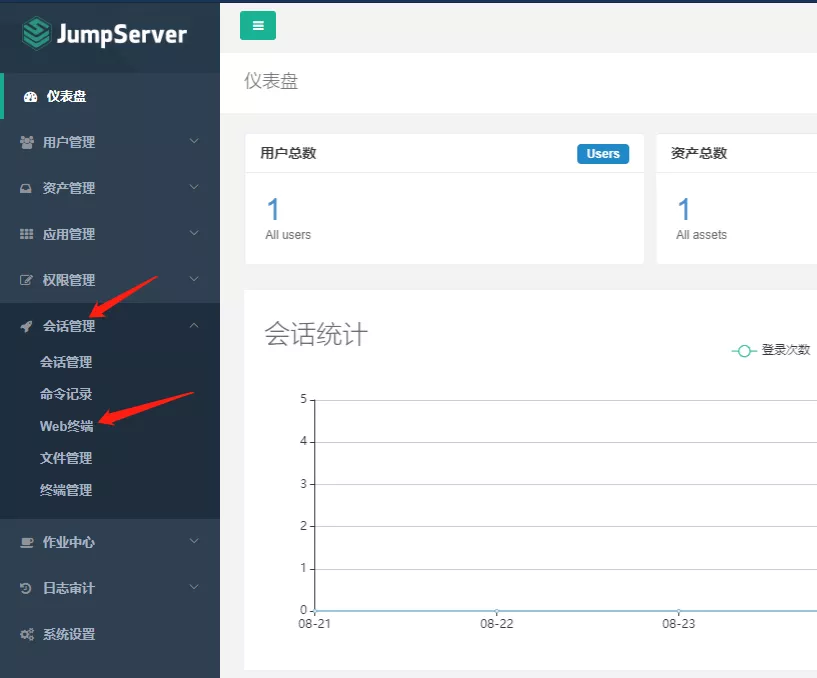Click the dashboard gauge icon
Image resolution: width=817 pixels, height=678 pixels.
30,97
